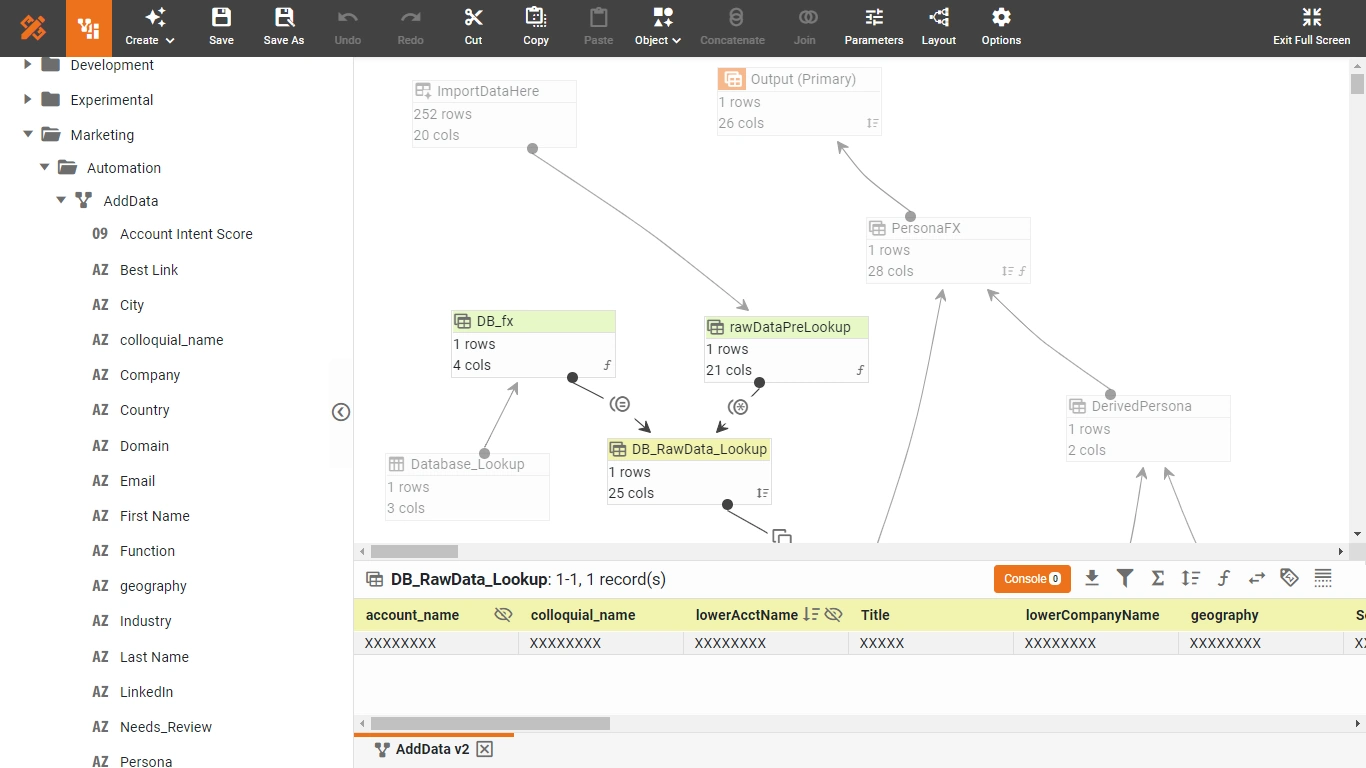Click the transpose arrows icon in grid toolbar
The image size is (1366, 768).
1257,578
